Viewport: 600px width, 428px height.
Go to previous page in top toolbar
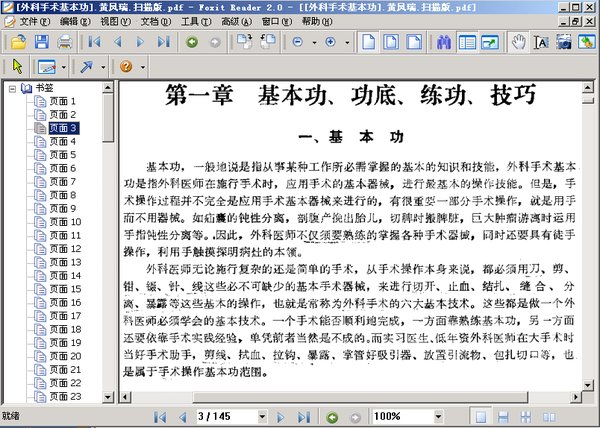[117, 42]
